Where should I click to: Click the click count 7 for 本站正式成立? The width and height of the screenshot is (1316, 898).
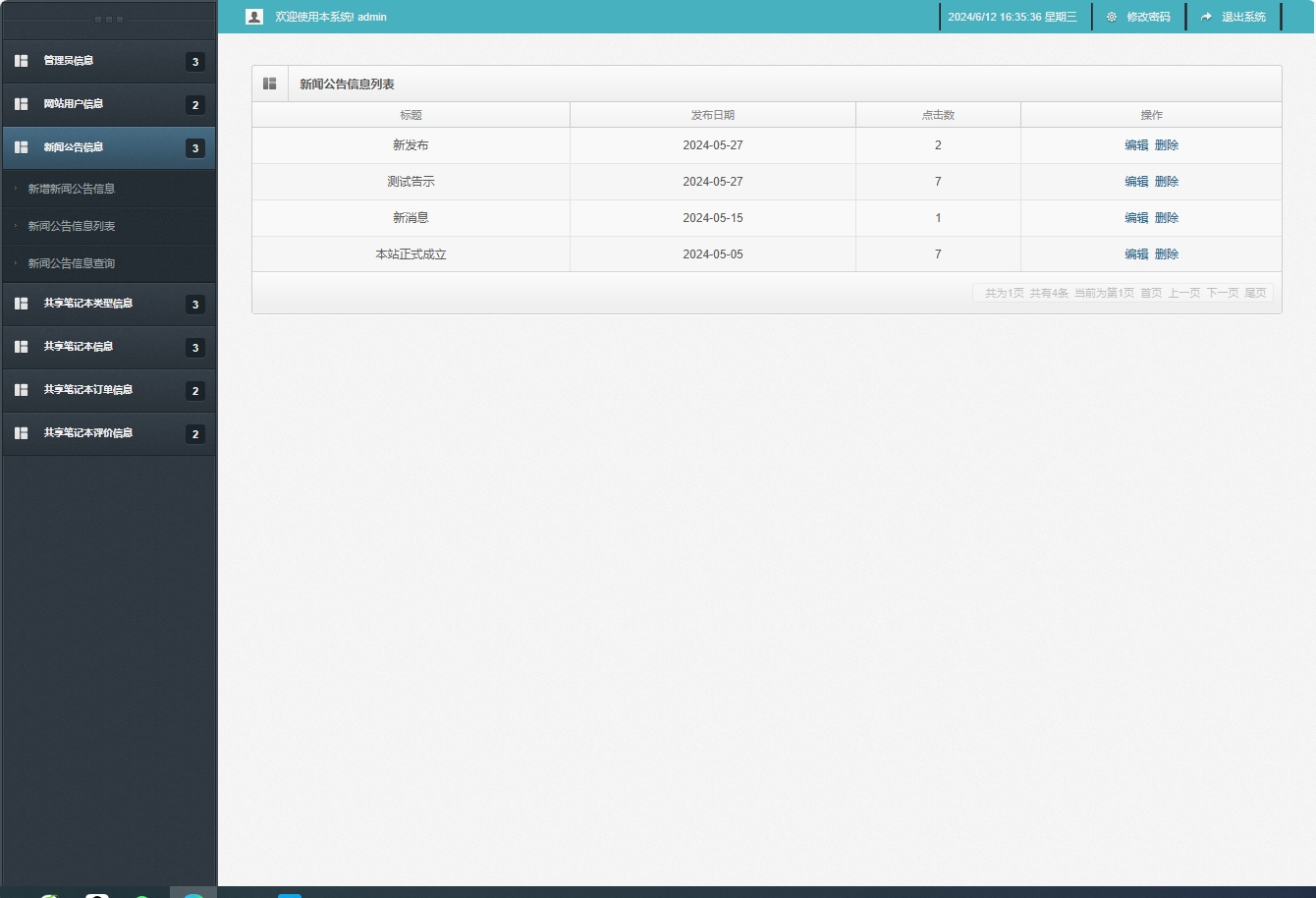(x=938, y=254)
